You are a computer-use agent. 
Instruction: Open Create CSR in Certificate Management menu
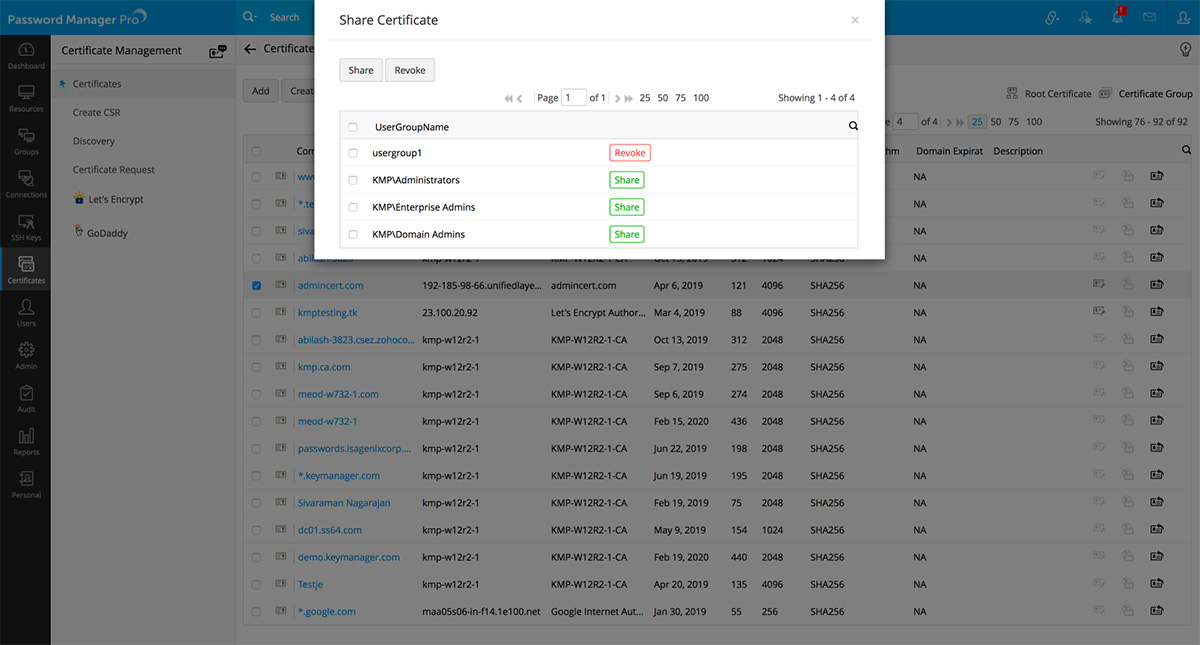96,112
